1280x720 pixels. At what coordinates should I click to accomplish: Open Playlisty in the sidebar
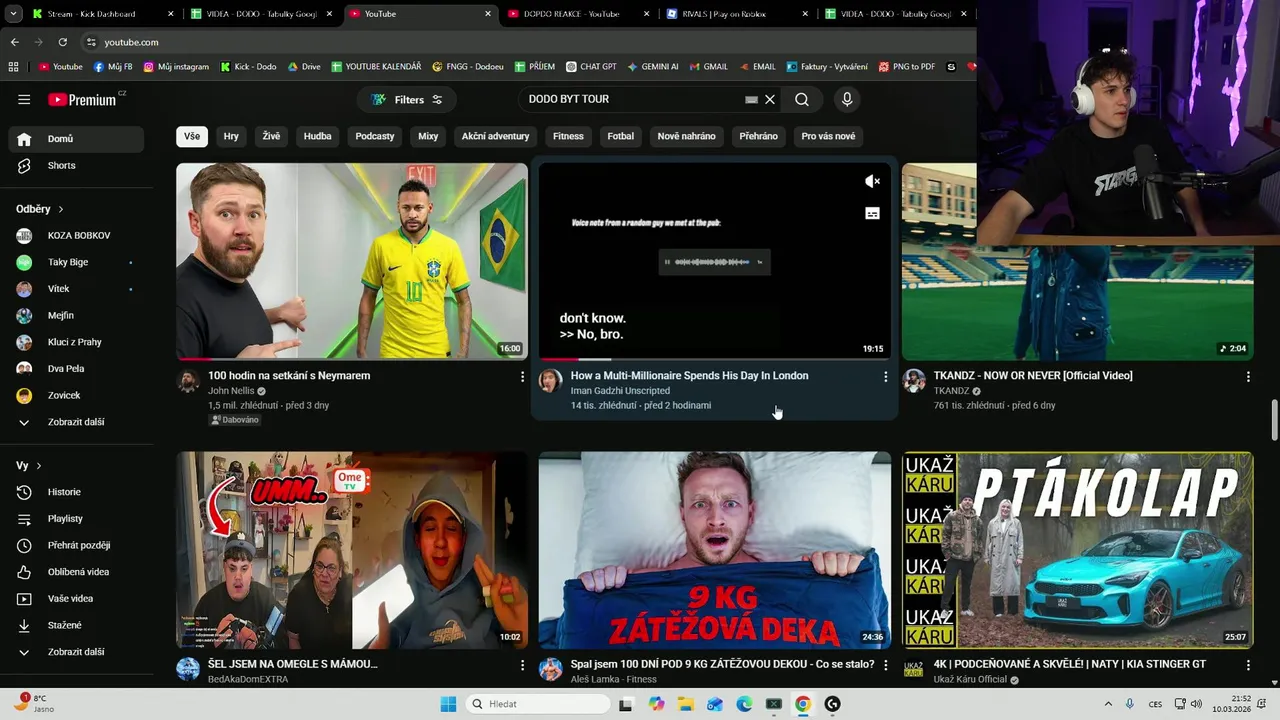point(76,519)
